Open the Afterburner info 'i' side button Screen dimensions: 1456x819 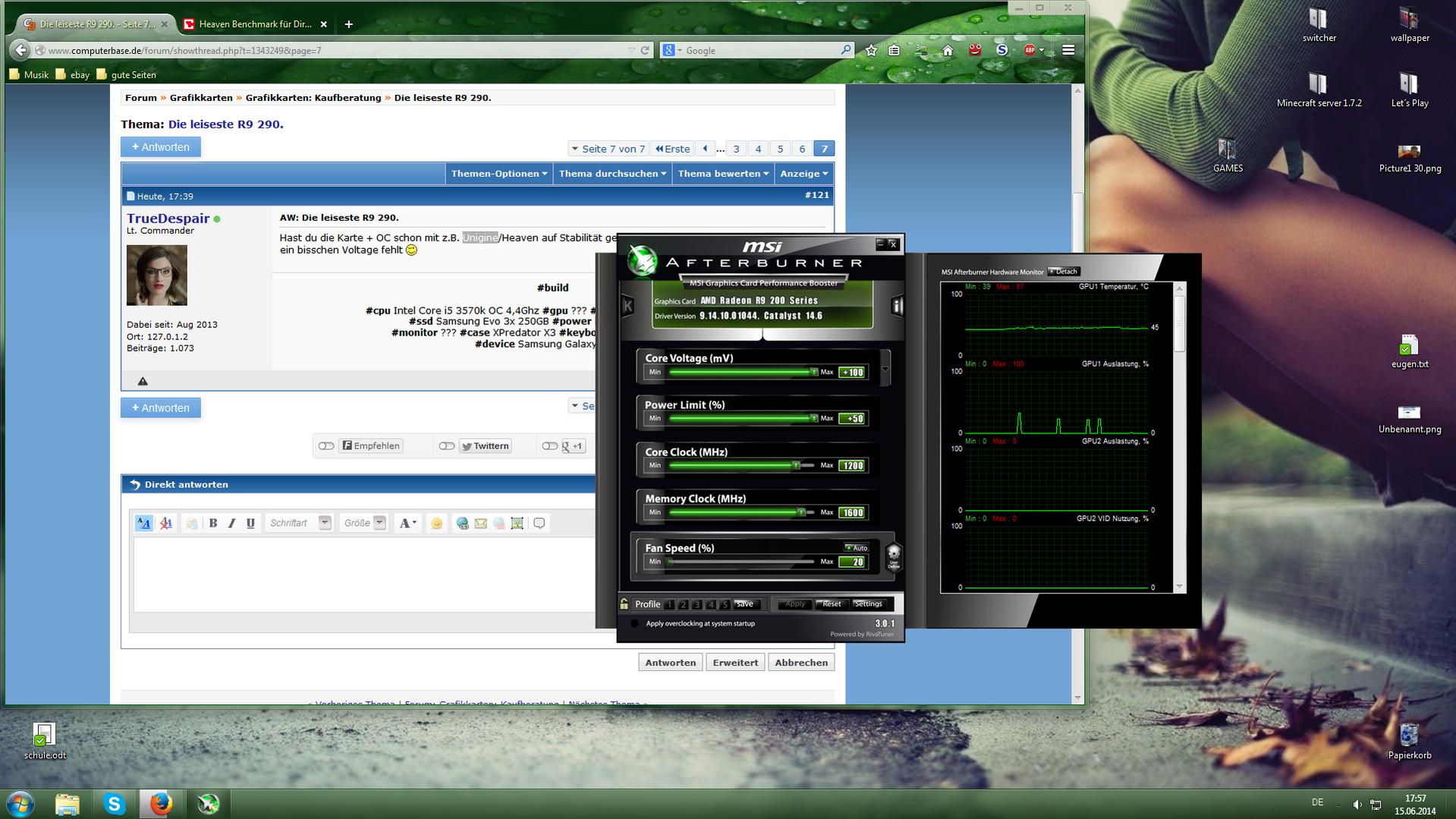click(x=897, y=306)
